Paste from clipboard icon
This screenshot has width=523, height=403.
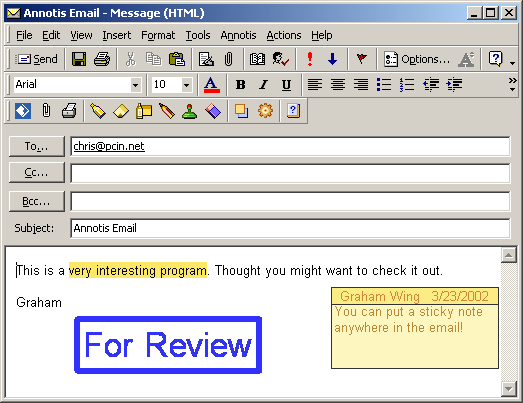coord(177,59)
